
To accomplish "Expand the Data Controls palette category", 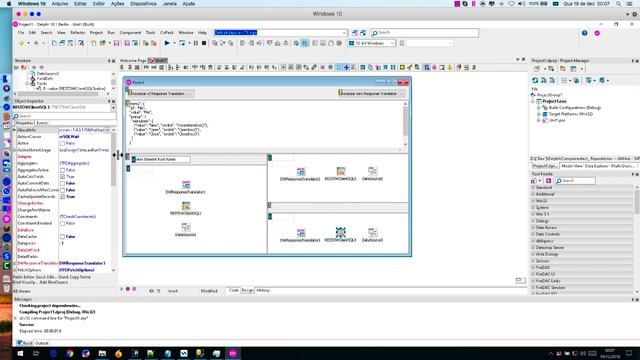I will tap(533, 234).
